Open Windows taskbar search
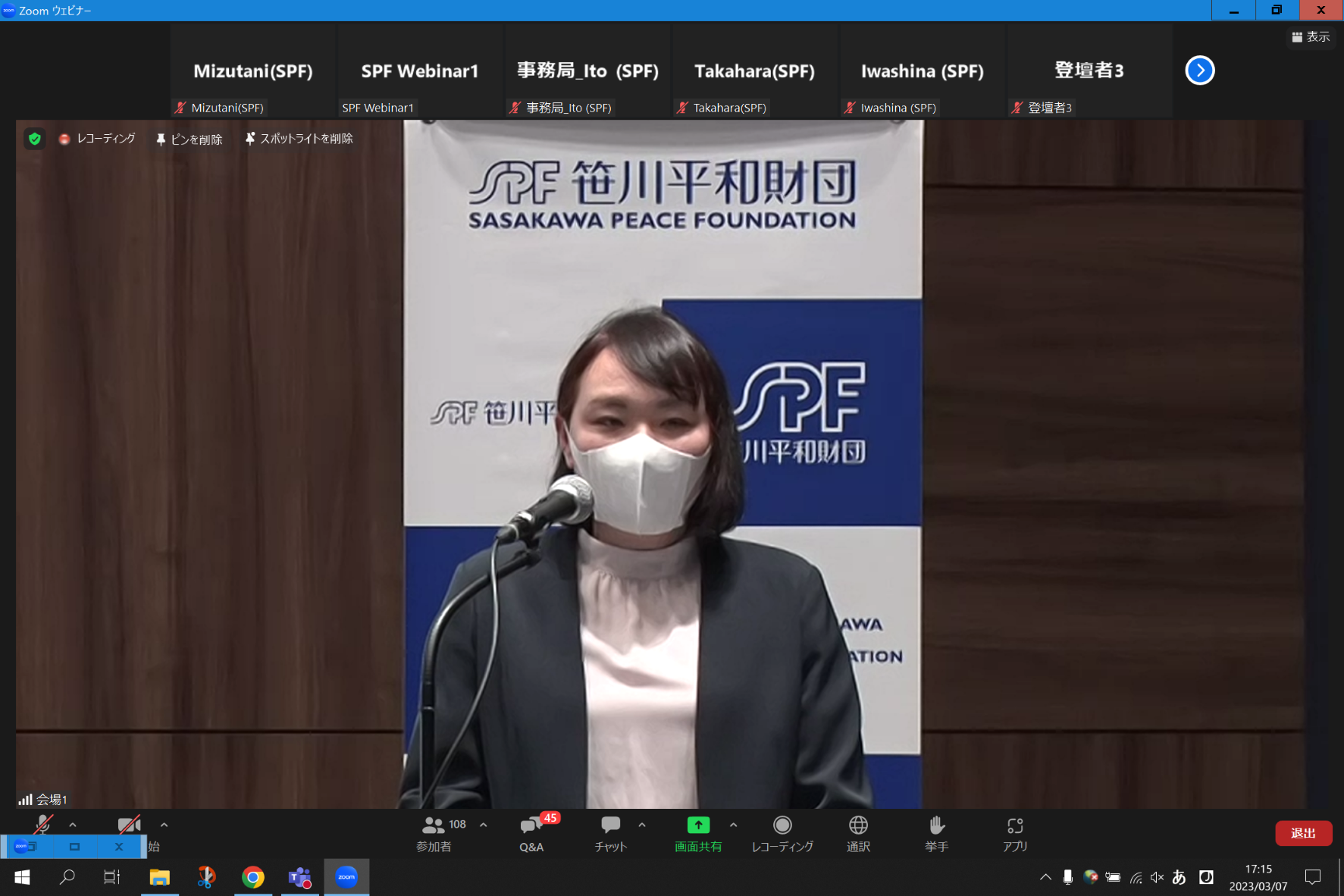This screenshot has width=1344, height=896. coord(67,877)
